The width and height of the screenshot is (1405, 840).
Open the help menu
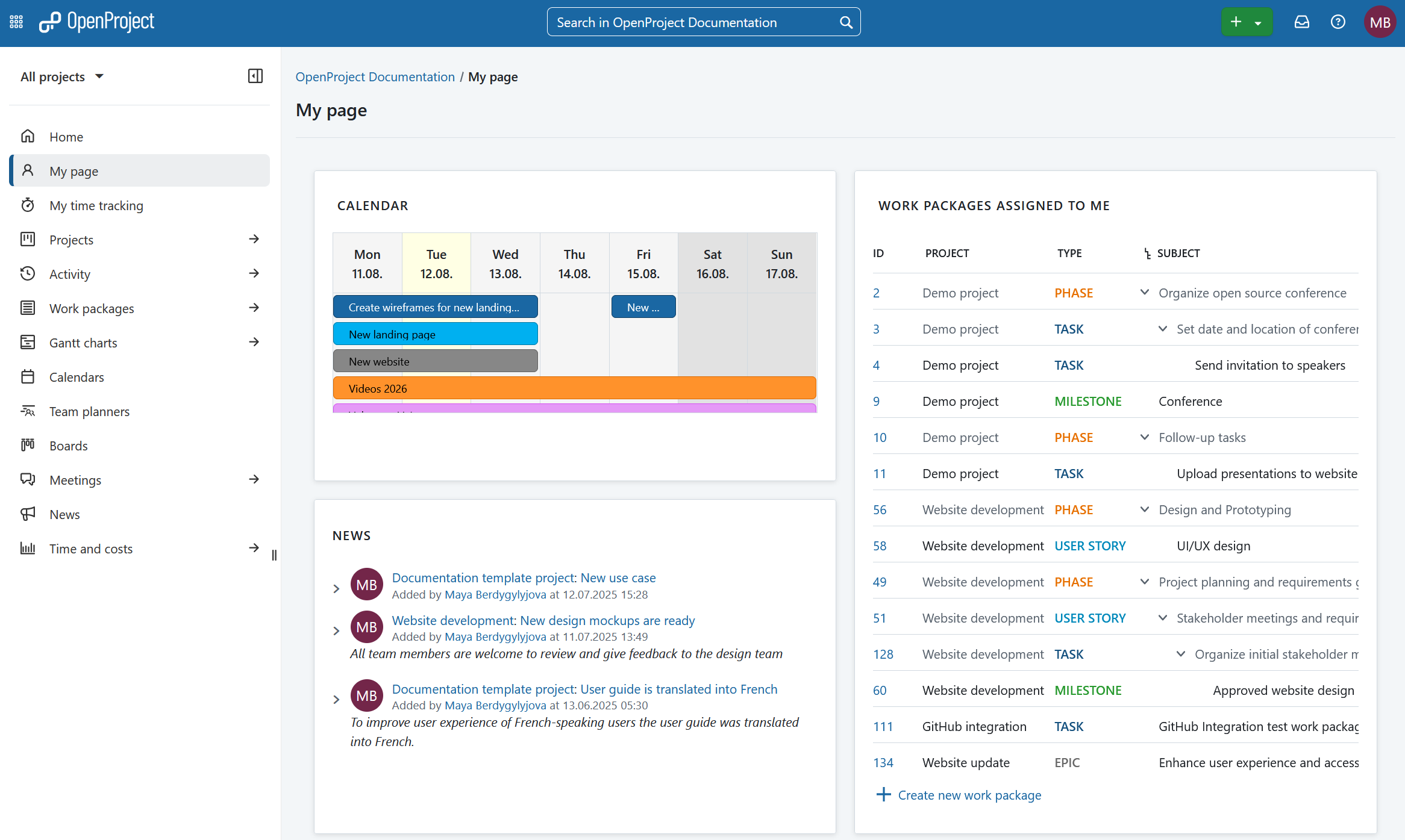click(1338, 21)
